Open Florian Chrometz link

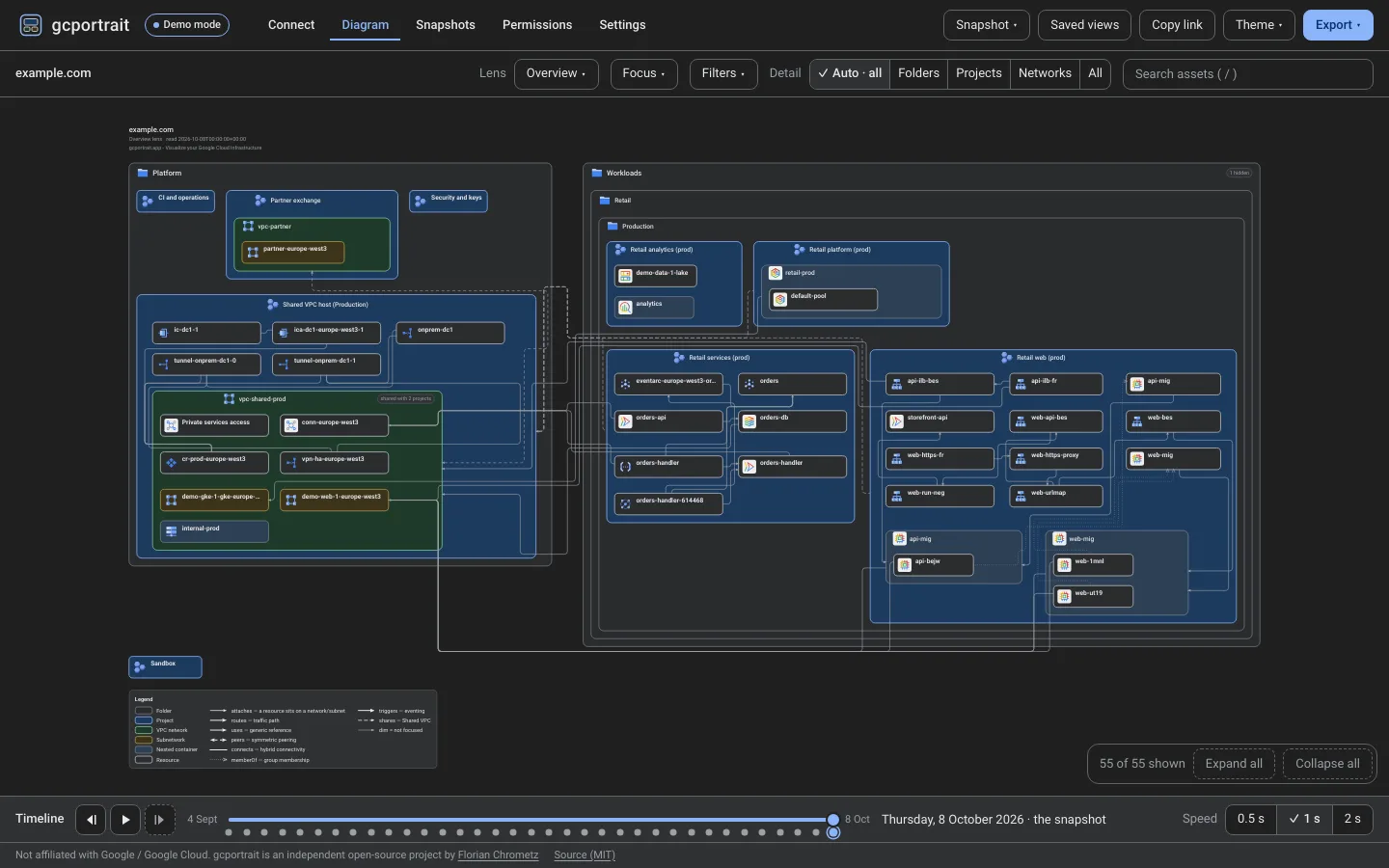[498, 854]
